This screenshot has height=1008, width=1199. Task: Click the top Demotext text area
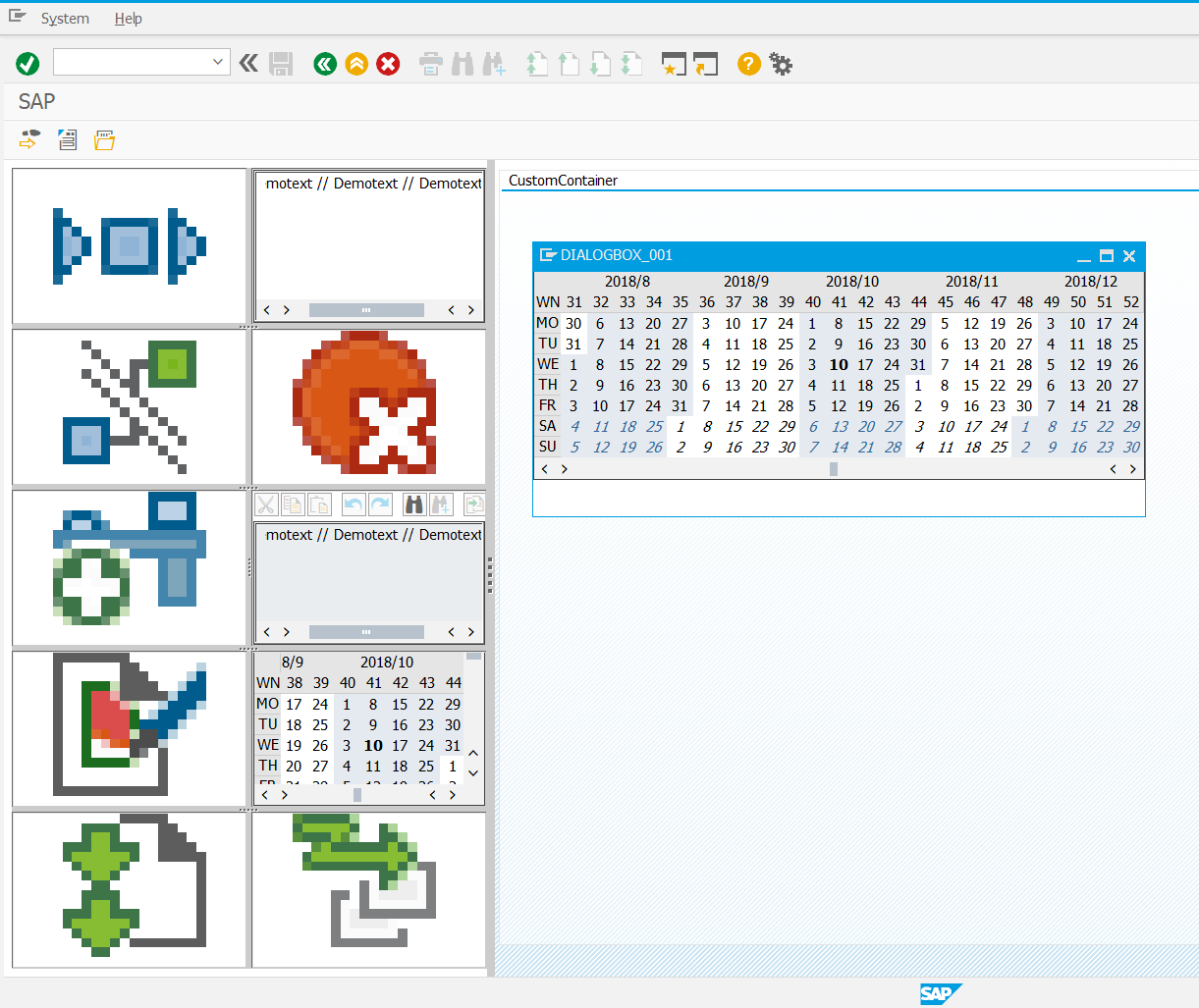(369, 237)
